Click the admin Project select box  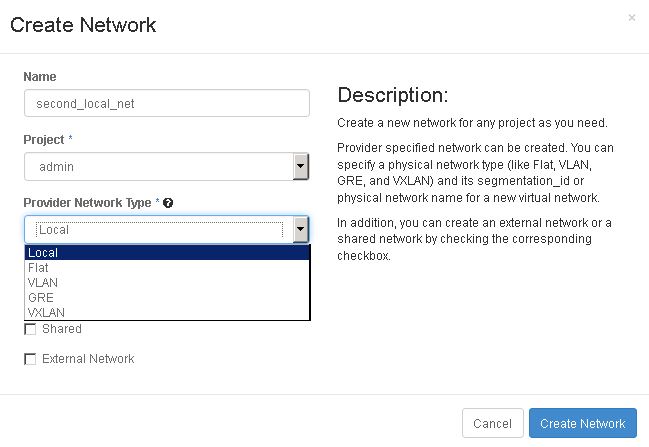click(x=158, y=167)
